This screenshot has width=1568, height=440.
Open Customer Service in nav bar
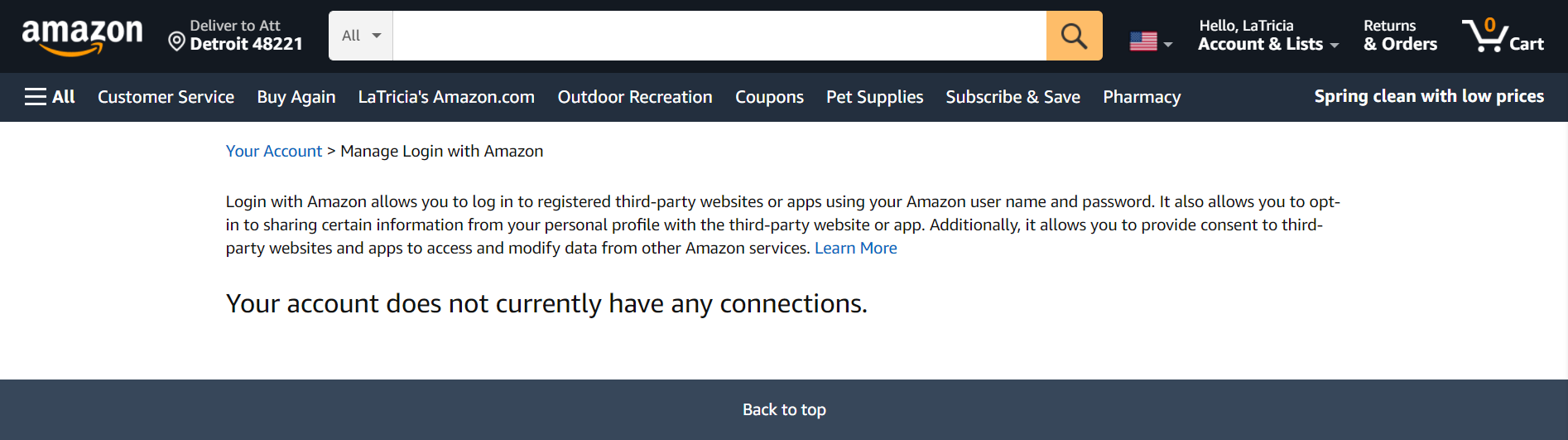click(166, 97)
